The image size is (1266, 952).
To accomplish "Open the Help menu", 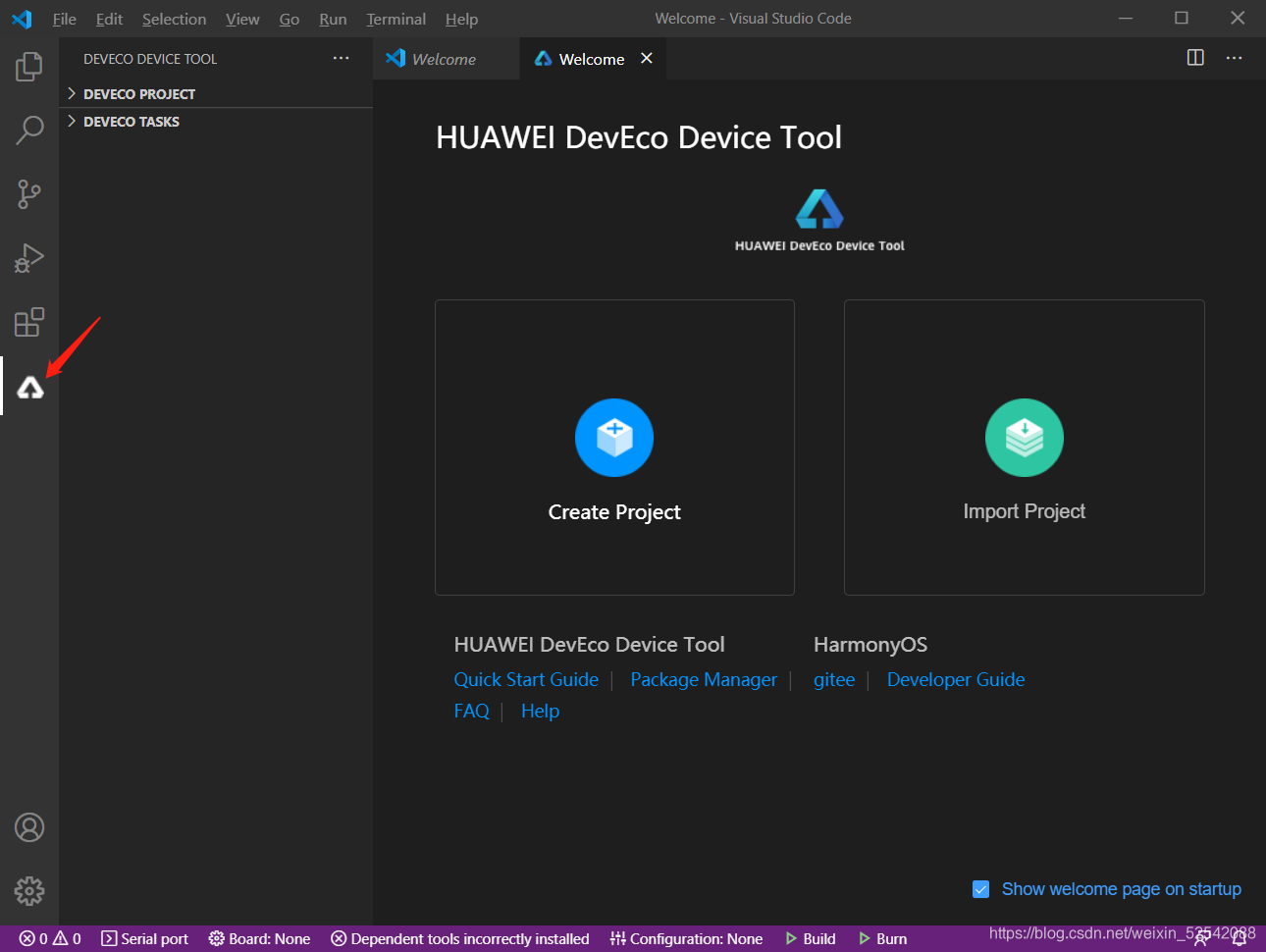I will 461,19.
